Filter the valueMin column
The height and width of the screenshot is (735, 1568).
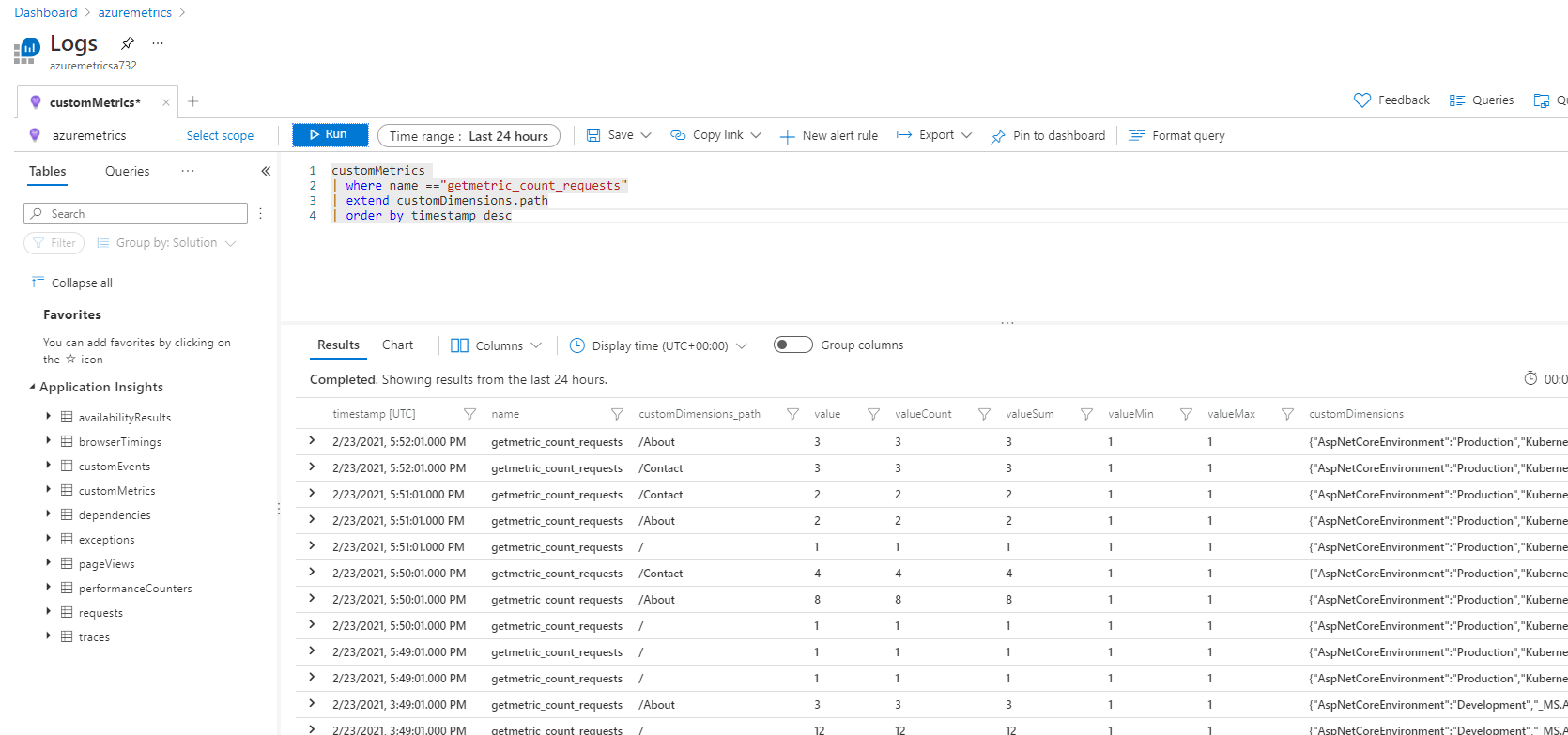point(1186,414)
